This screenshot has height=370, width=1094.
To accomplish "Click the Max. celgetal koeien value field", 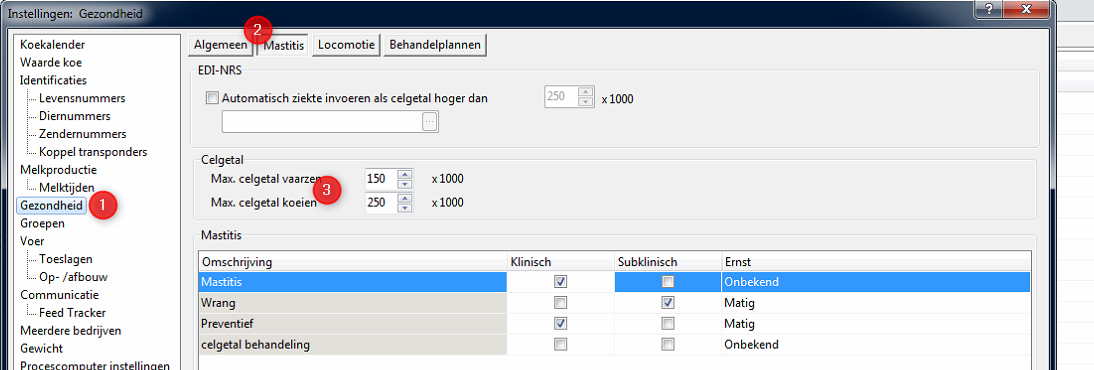I will (x=380, y=203).
